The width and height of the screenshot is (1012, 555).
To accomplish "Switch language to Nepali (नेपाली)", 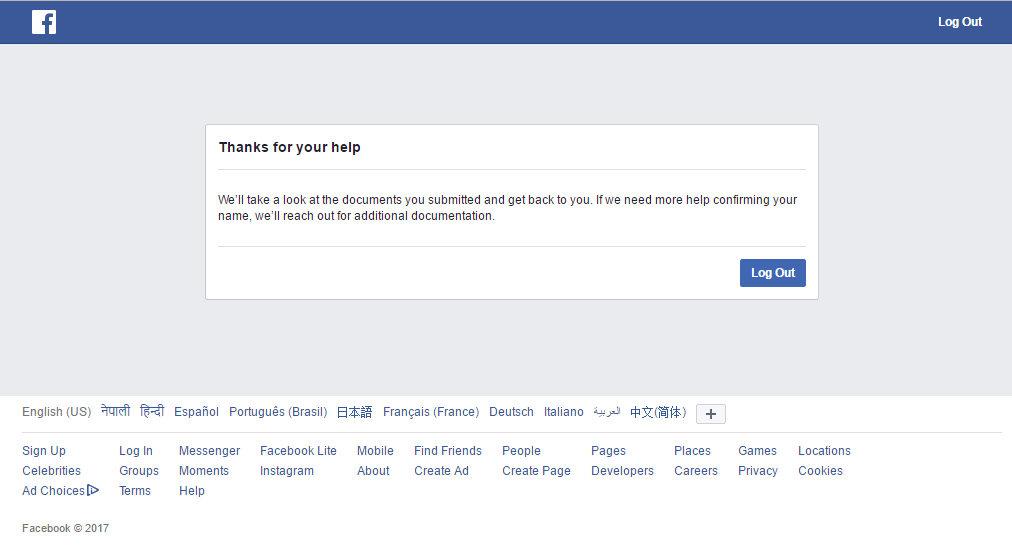I will pos(116,411).
